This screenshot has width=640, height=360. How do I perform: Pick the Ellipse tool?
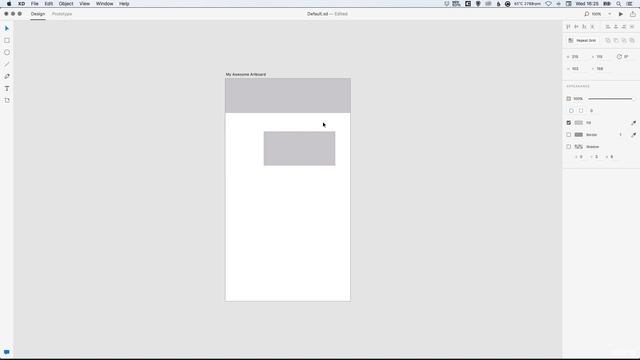(7, 52)
